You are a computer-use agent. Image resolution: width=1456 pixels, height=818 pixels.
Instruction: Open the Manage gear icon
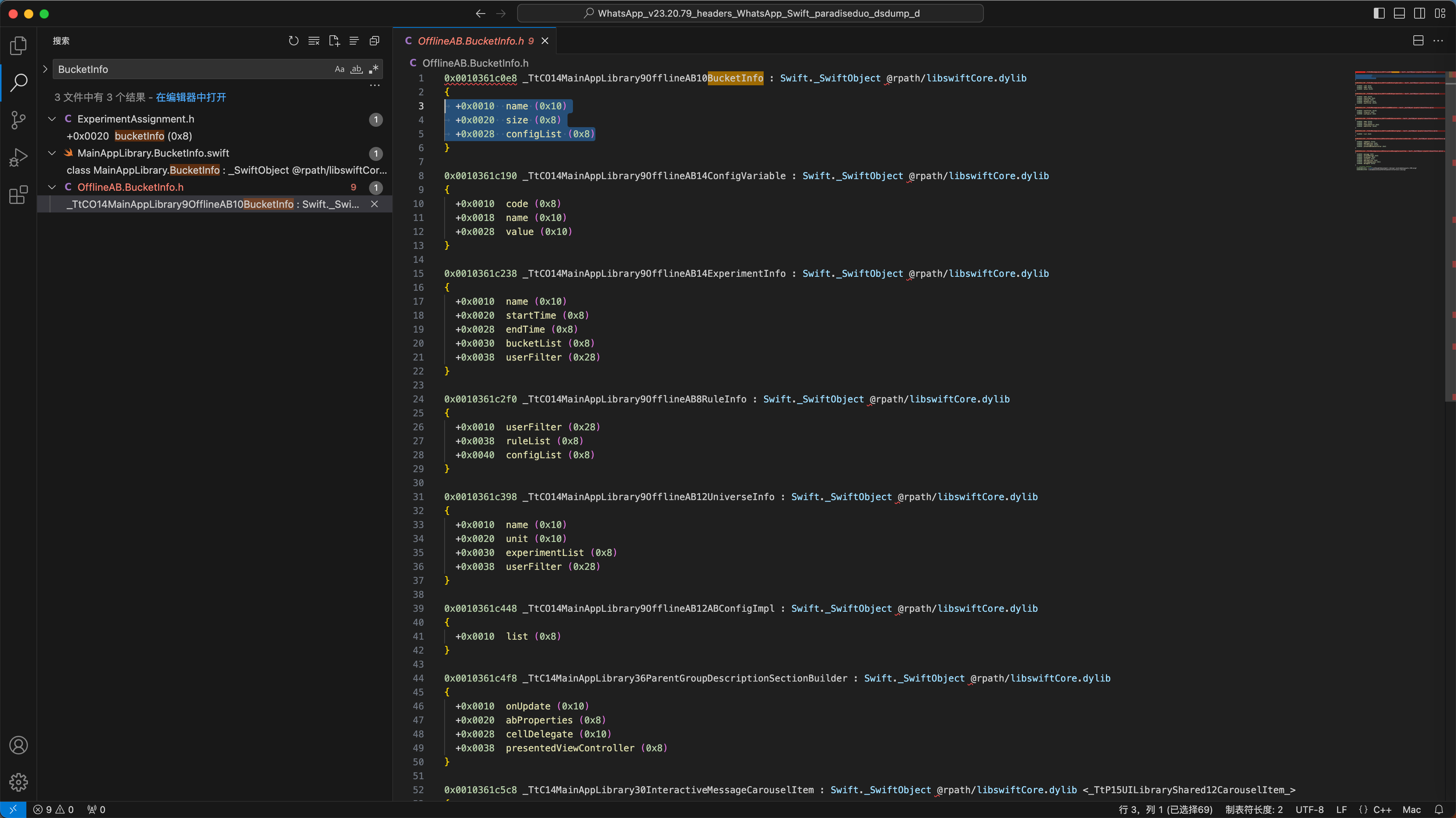click(x=18, y=782)
